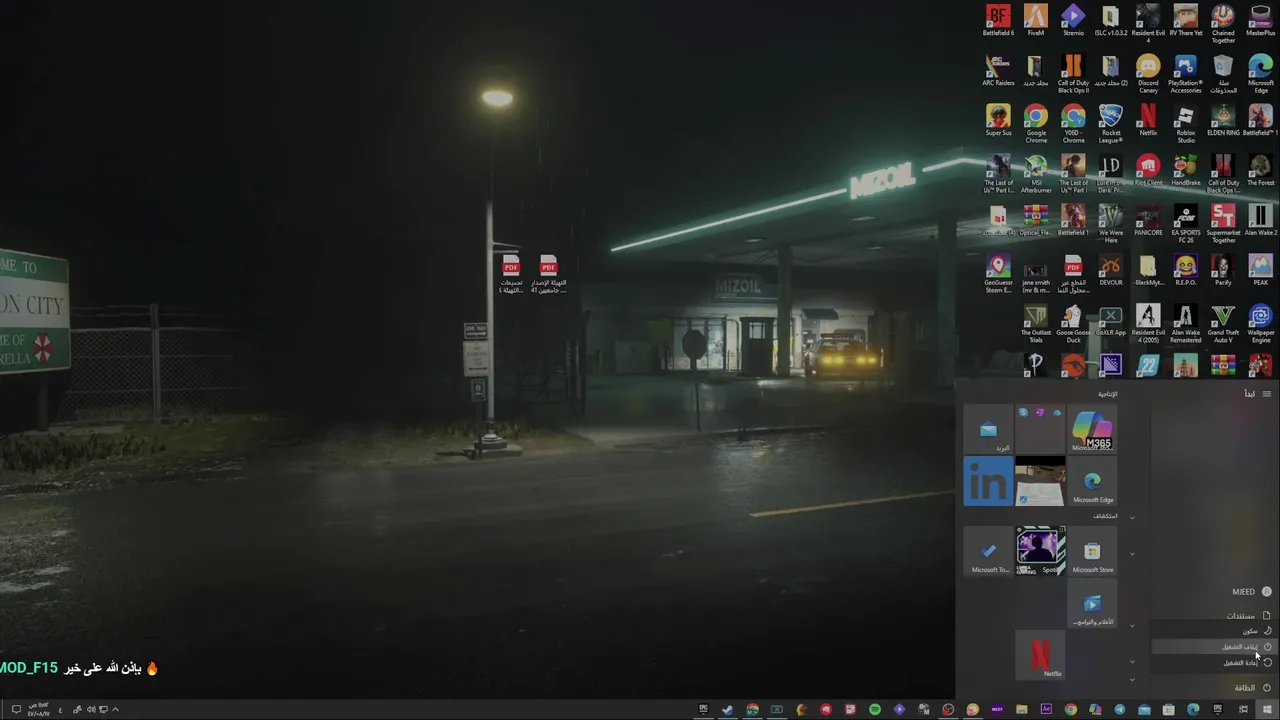Viewport: 1280px width, 720px height.
Task: Launch FiveM from the desktop
Action: [x=1036, y=20]
